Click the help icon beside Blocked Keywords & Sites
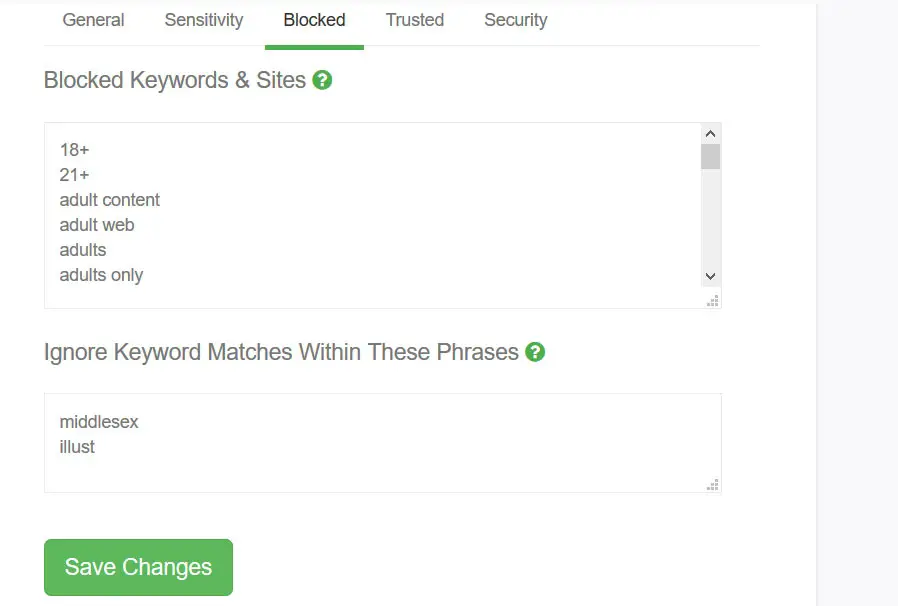Image resolution: width=898 pixels, height=606 pixels. coord(322,80)
